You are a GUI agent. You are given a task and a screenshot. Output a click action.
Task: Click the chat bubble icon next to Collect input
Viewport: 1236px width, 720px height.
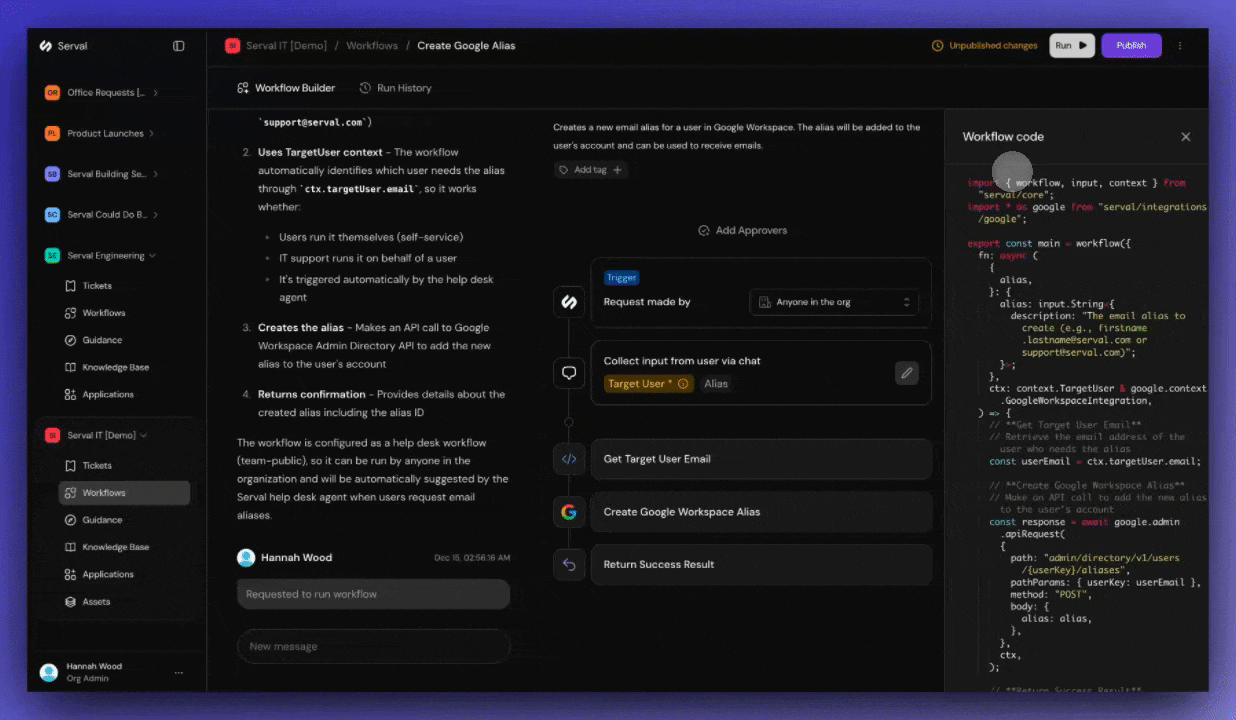point(569,372)
